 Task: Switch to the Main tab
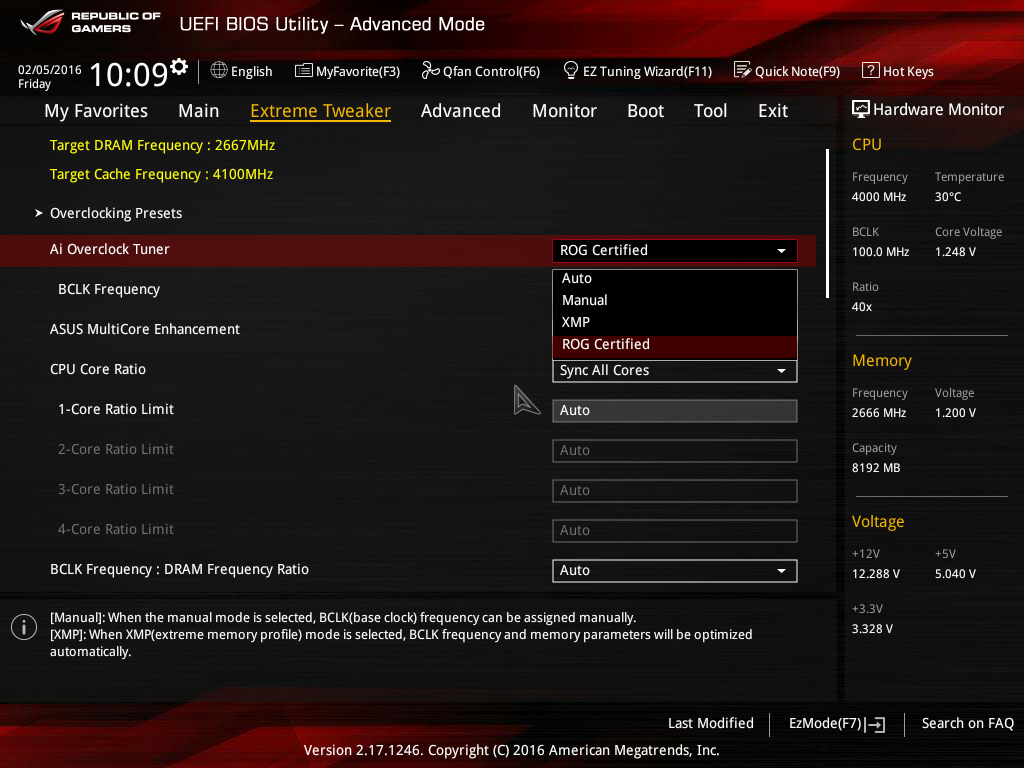(199, 111)
